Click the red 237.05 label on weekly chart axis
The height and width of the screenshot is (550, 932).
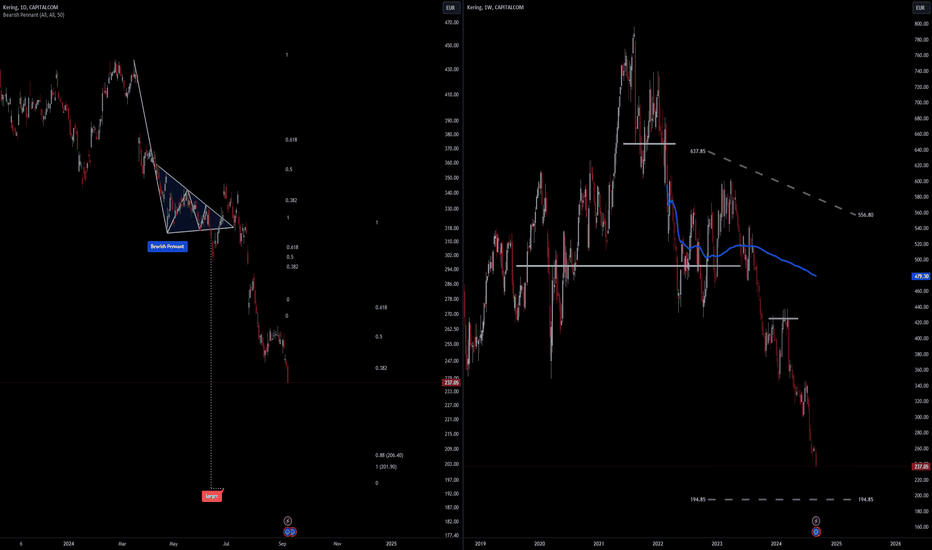coord(921,467)
